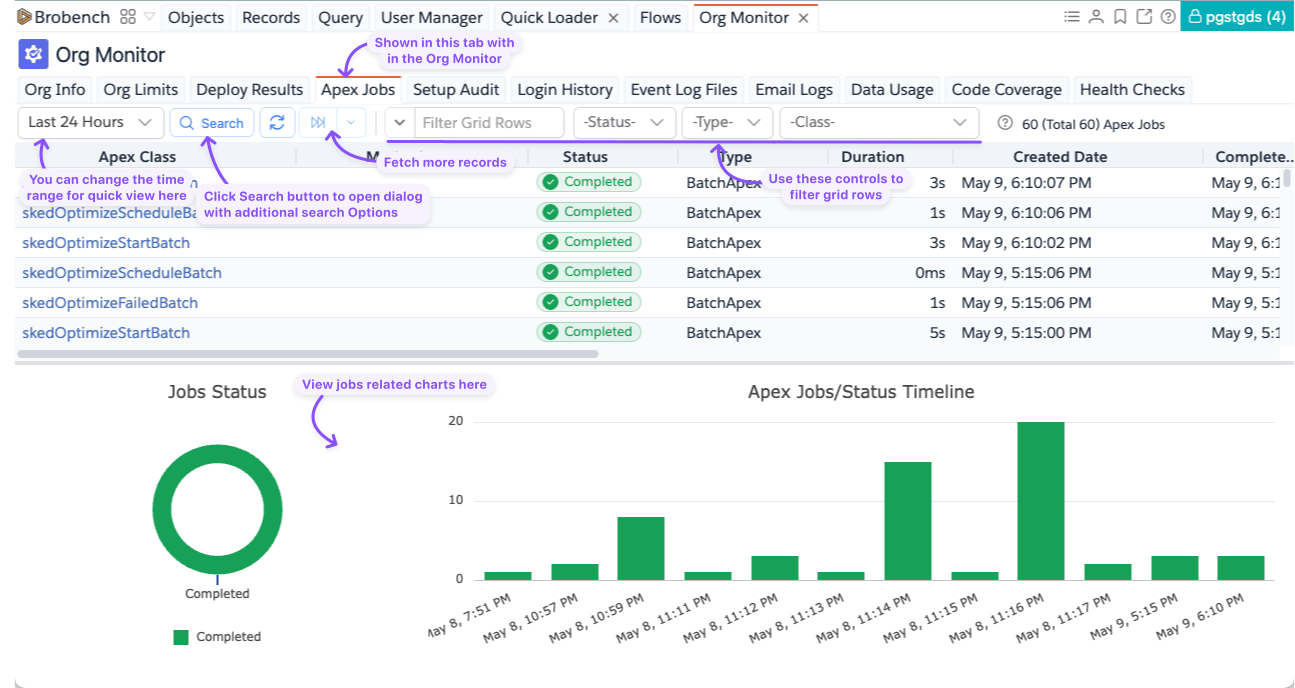Image resolution: width=1295 pixels, height=688 pixels.
Task: Open the dropdown arrow beside fetch more icon
Action: coord(350,123)
